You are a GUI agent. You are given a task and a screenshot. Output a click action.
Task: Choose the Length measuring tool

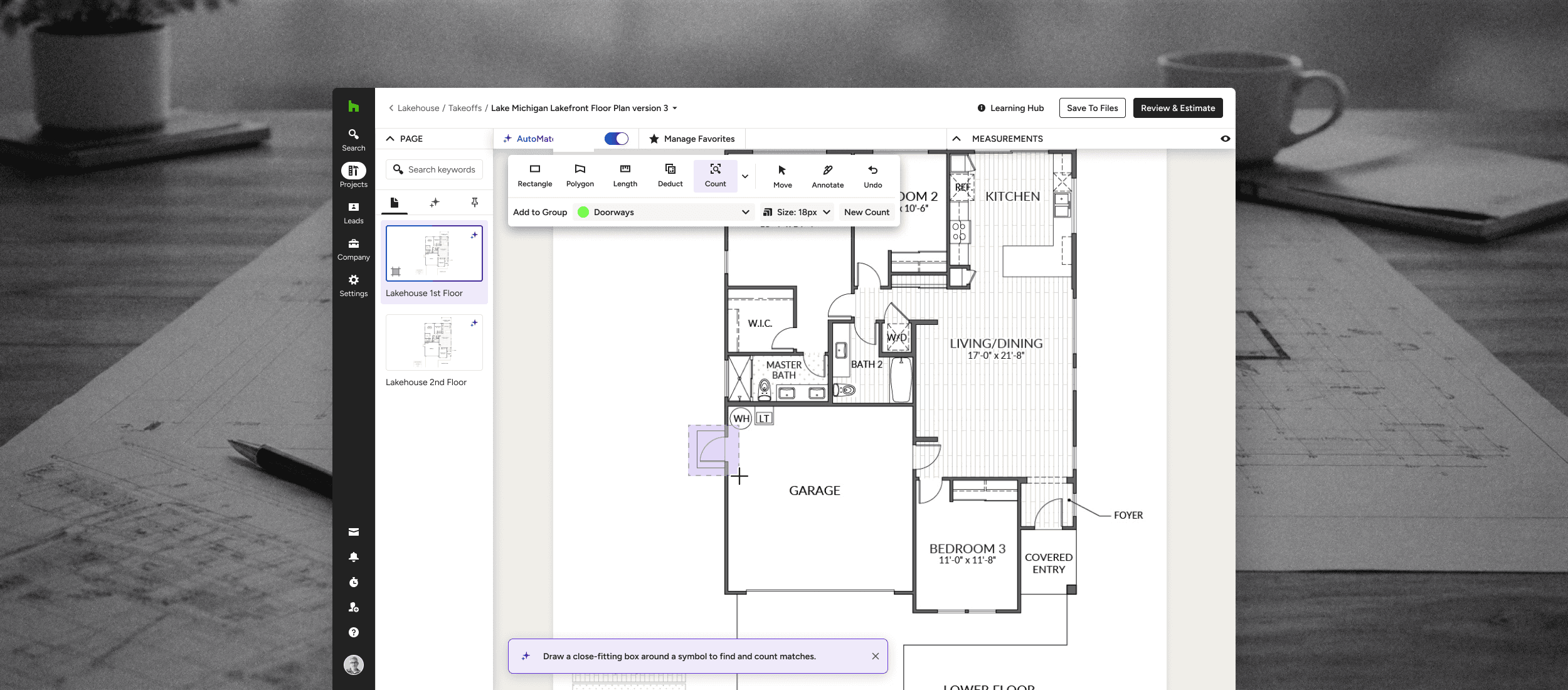click(x=625, y=175)
